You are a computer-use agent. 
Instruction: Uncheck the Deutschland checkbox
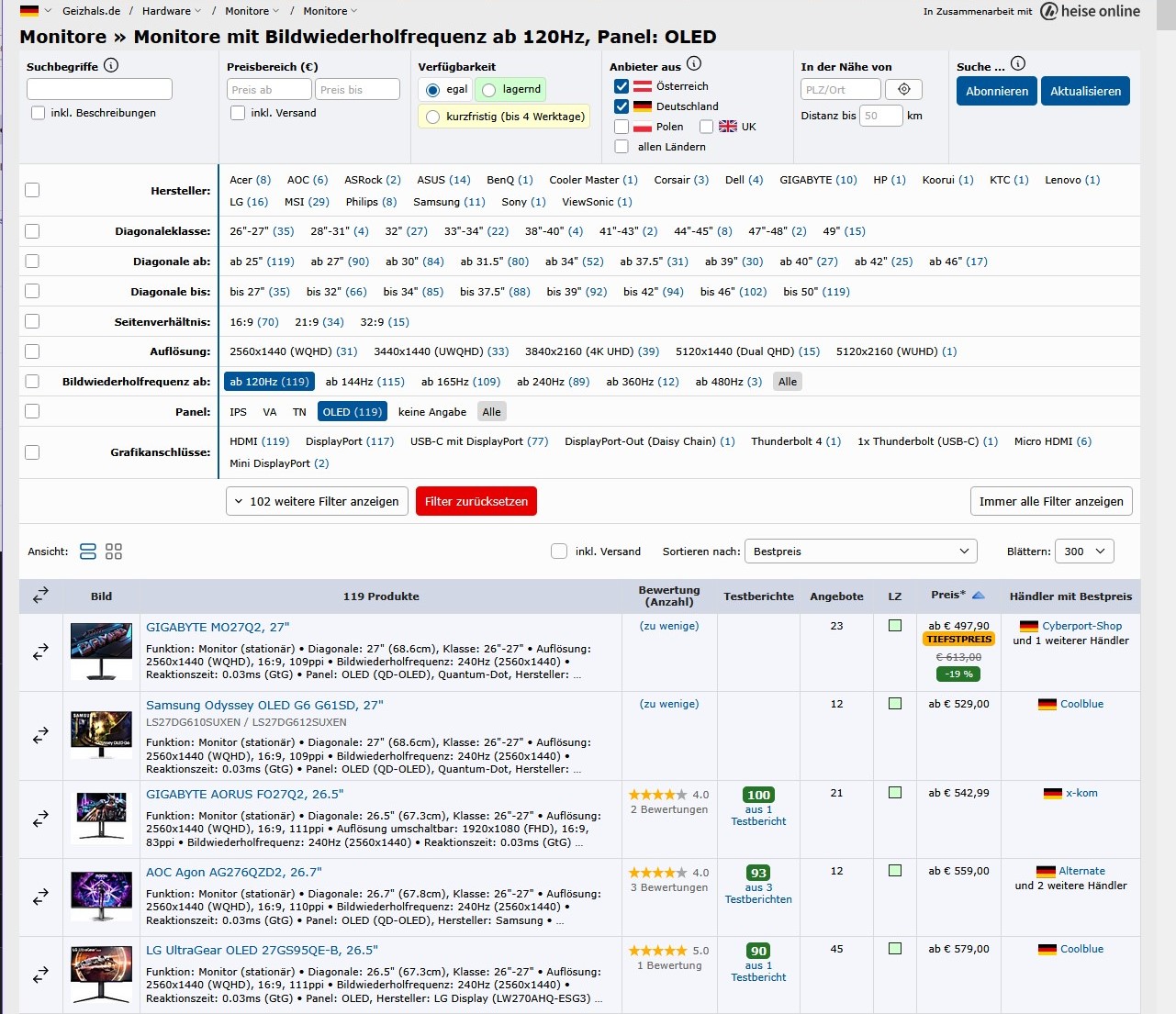pyautogui.click(x=622, y=106)
